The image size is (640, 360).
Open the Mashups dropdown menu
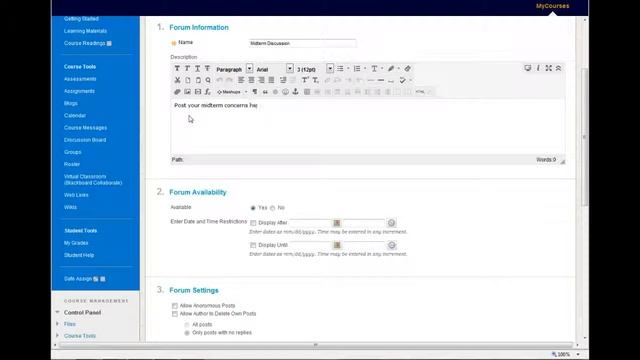click(x=232, y=92)
